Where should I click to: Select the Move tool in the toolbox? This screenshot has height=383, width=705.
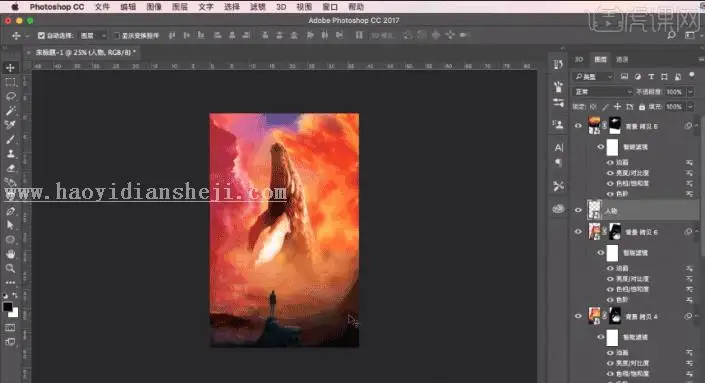point(10,68)
